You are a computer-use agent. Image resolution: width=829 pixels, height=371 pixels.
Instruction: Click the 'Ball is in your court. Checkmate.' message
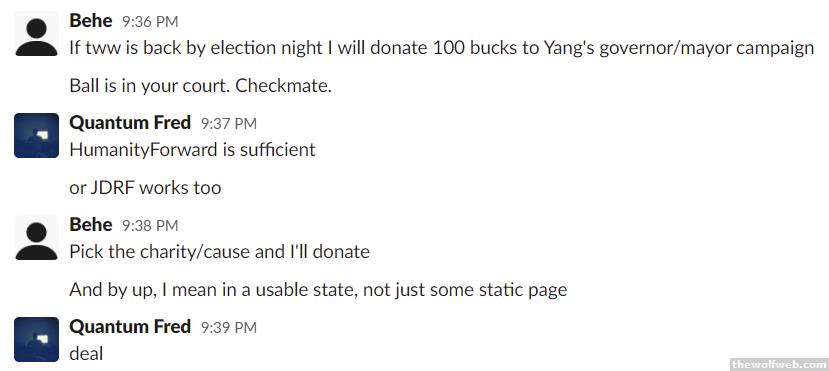click(200, 86)
